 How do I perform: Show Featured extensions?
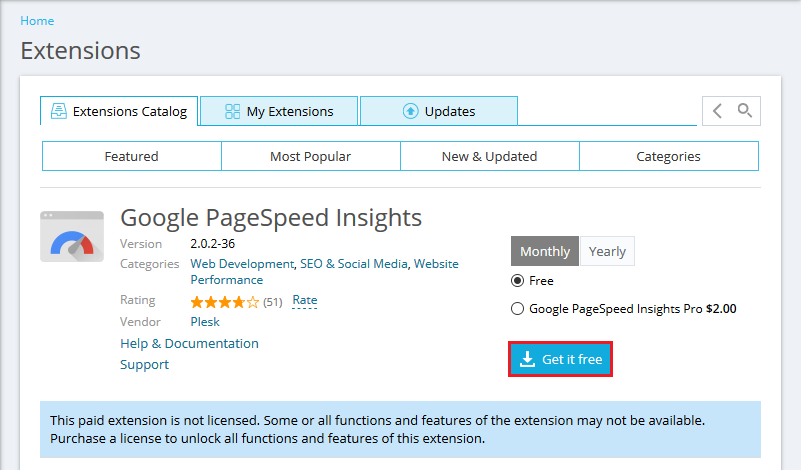pos(131,156)
